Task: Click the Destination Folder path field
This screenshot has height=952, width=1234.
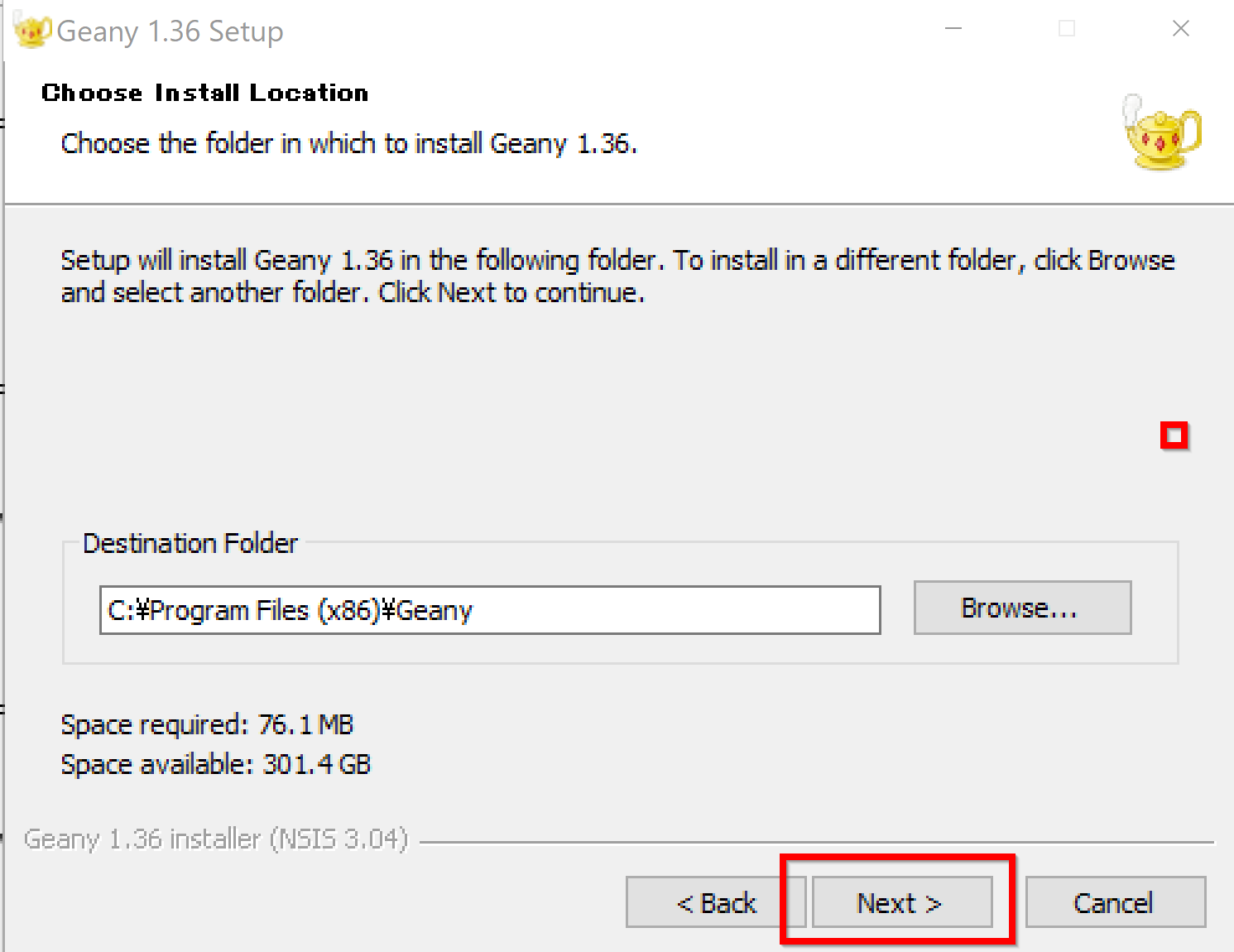Action: tap(489, 610)
